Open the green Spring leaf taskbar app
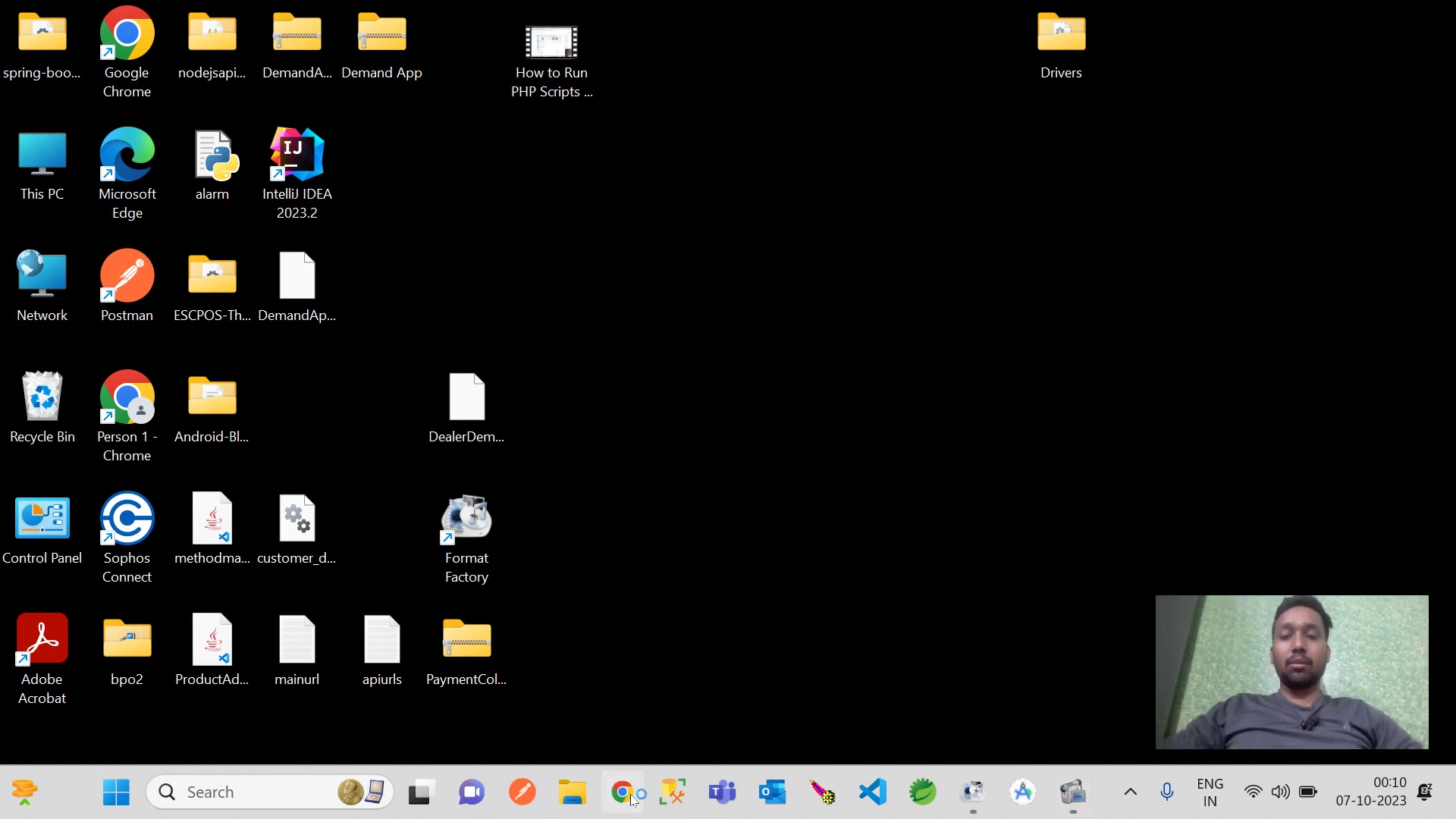The width and height of the screenshot is (1456, 819). [923, 792]
